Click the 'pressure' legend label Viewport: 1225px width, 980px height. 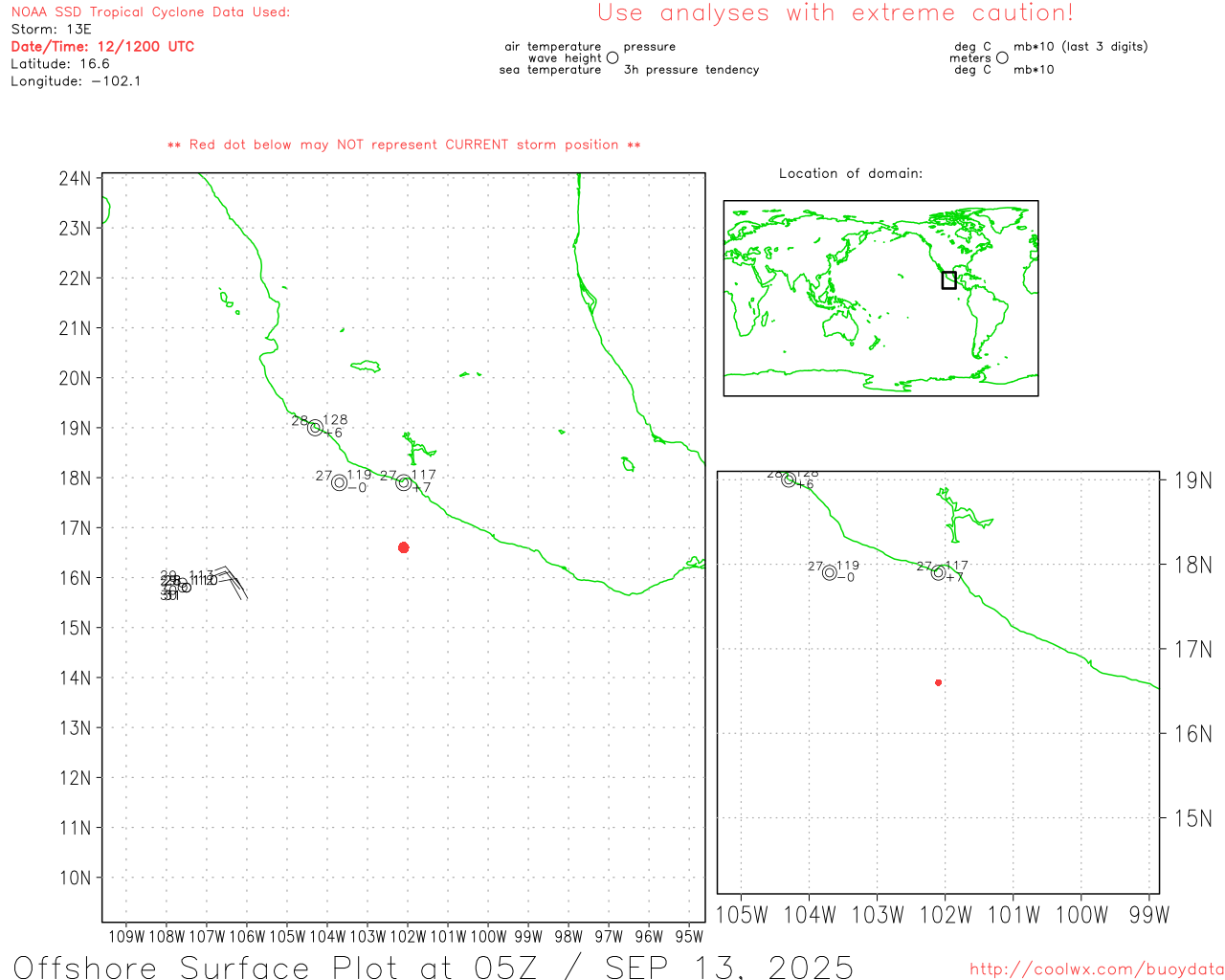tap(650, 47)
